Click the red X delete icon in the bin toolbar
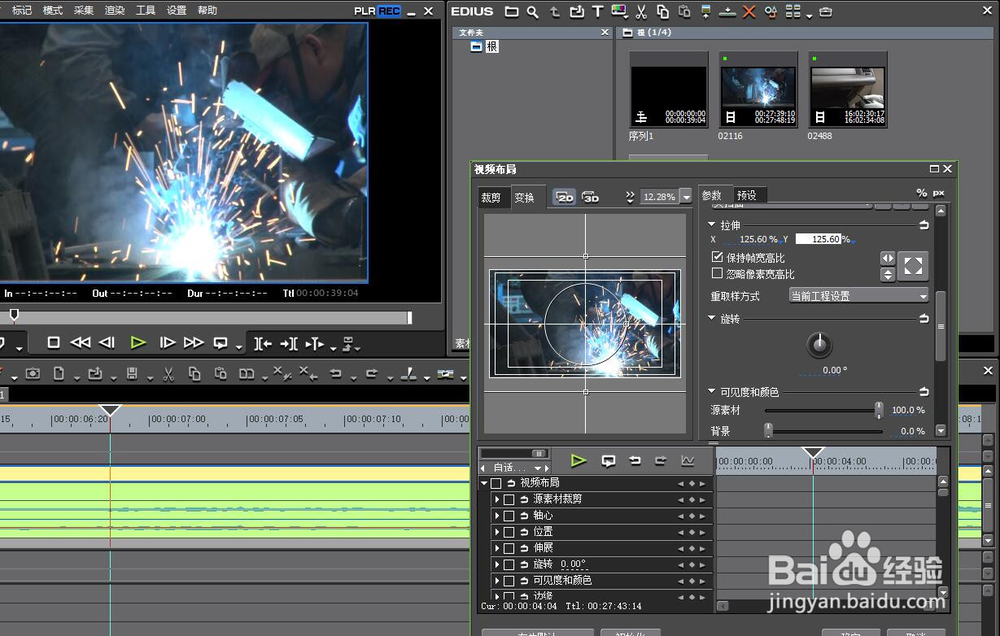Viewport: 1000px width, 636px height. 749,11
